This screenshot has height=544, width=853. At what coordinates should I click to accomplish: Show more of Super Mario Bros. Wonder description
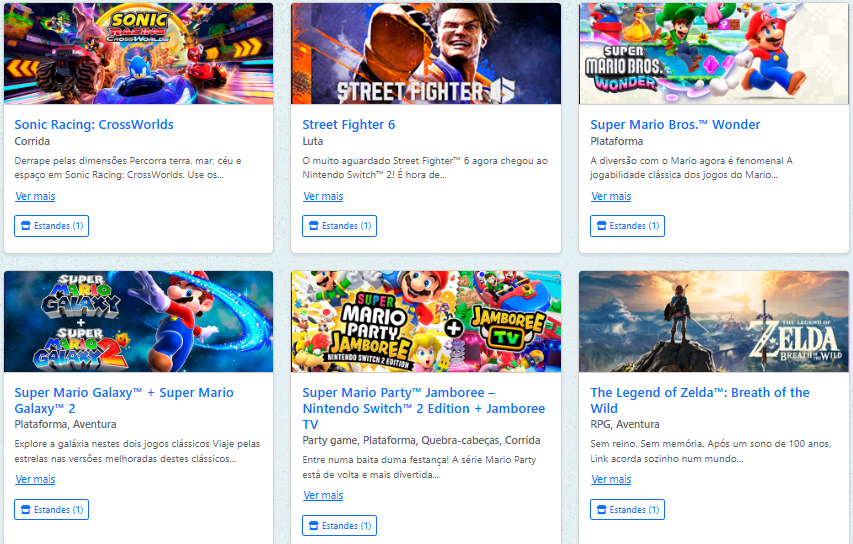pyautogui.click(x=611, y=197)
